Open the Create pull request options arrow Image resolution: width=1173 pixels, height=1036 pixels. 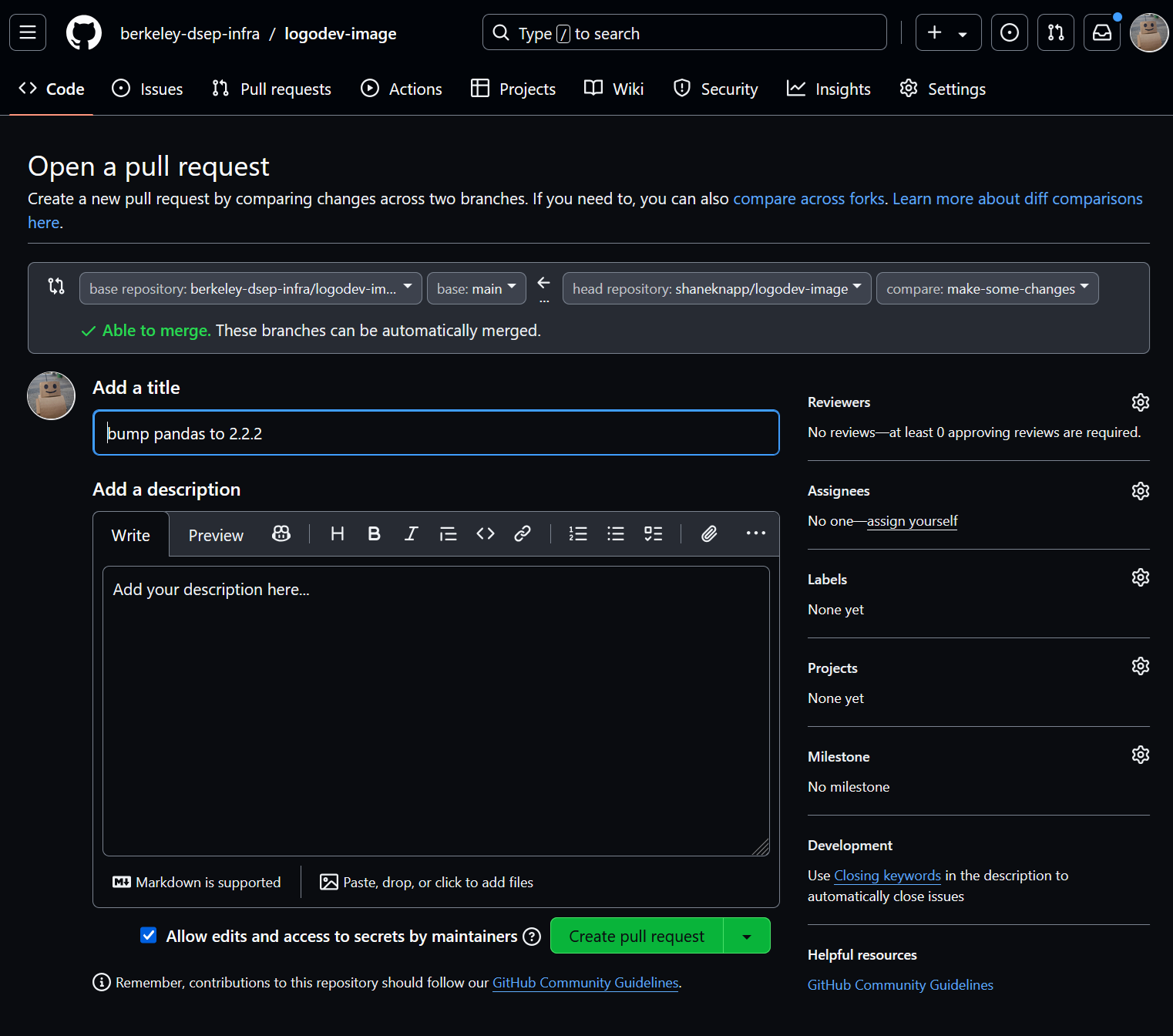click(746, 936)
